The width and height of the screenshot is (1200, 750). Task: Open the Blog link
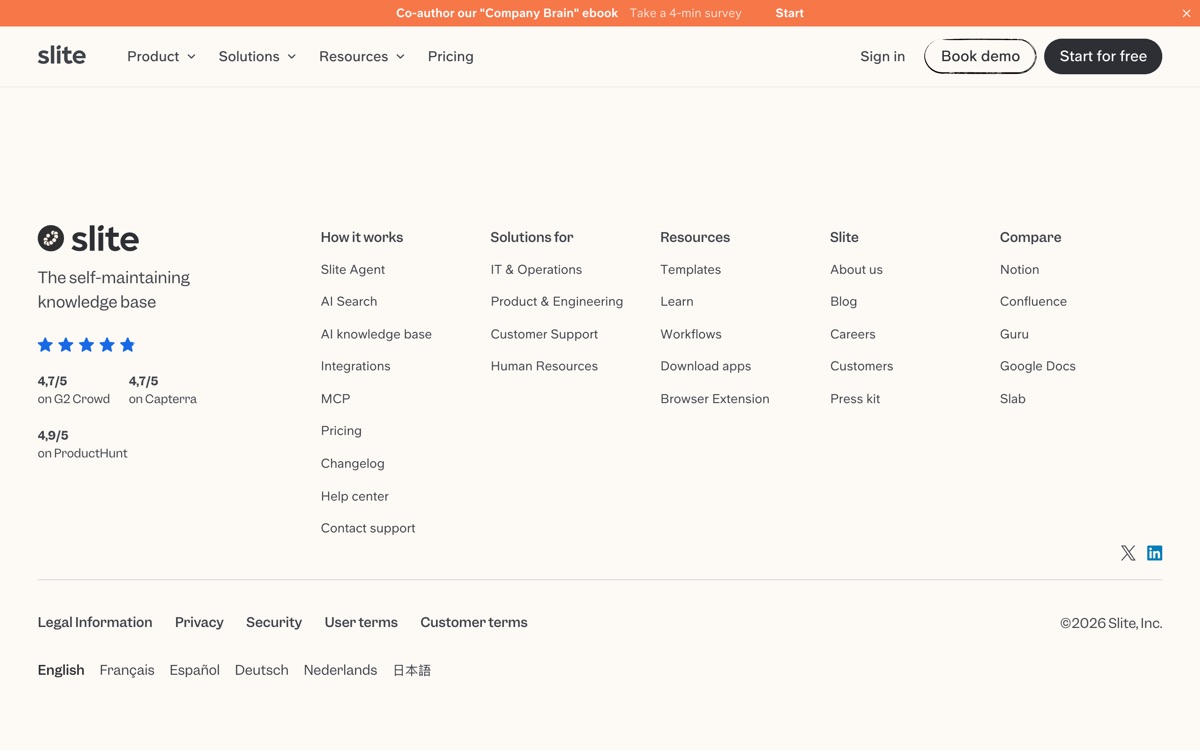[843, 301]
